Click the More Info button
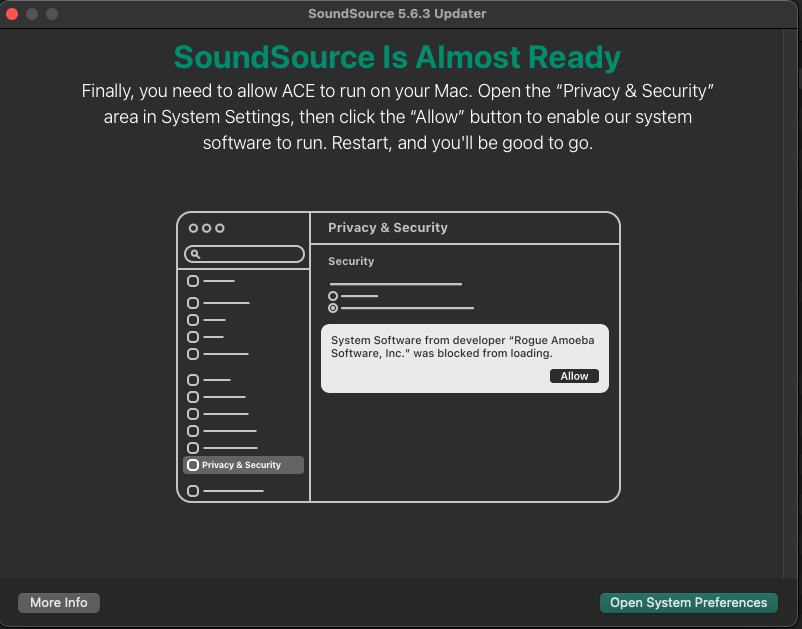Image resolution: width=802 pixels, height=629 pixels. click(x=59, y=602)
